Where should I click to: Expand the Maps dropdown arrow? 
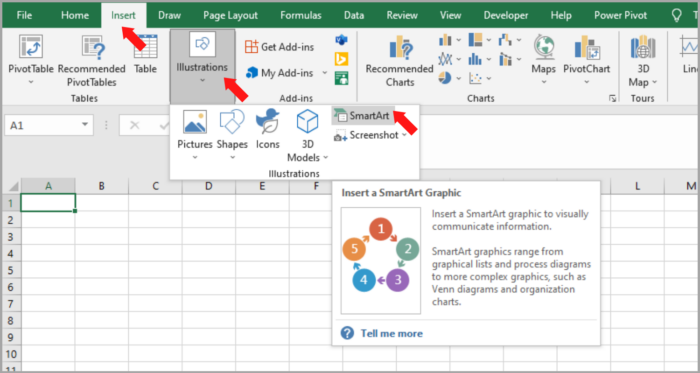pyautogui.click(x=543, y=82)
